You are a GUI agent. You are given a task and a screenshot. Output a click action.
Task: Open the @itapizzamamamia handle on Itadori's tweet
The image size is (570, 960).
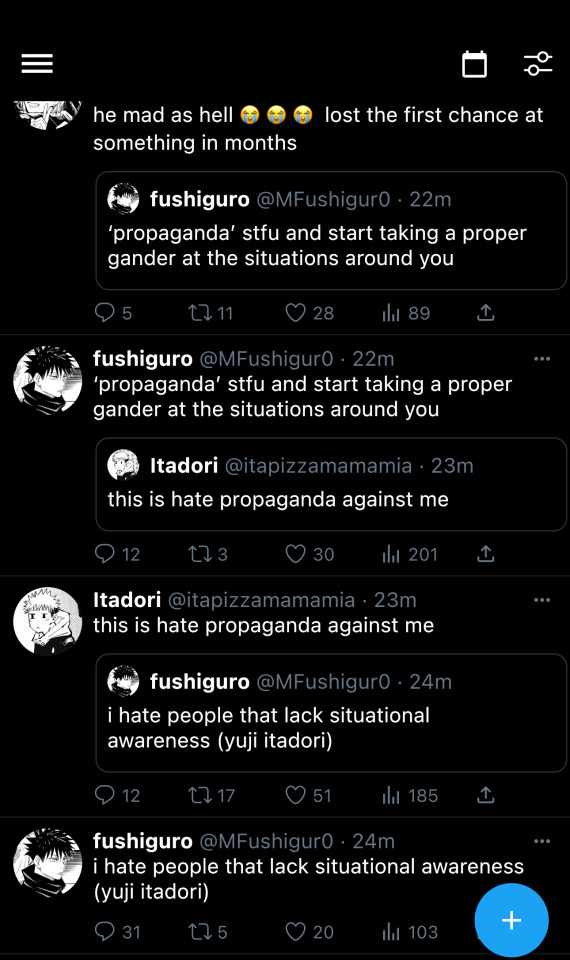(261, 600)
